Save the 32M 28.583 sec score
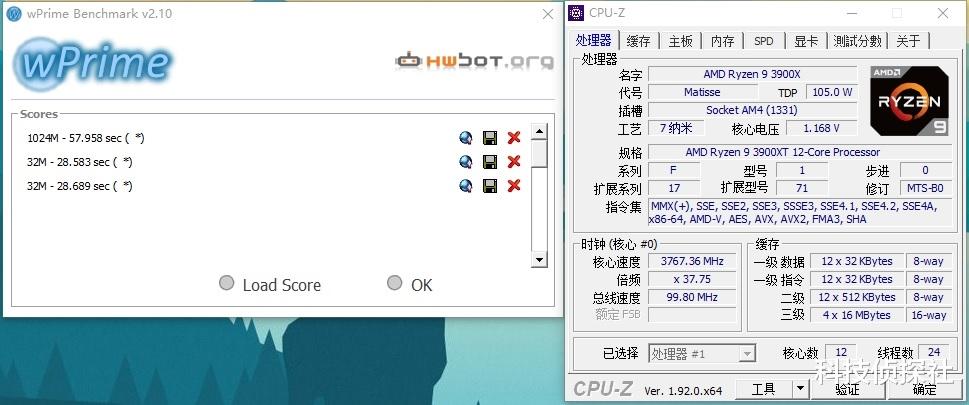The width and height of the screenshot is (969, 405). tap(490, 162)
